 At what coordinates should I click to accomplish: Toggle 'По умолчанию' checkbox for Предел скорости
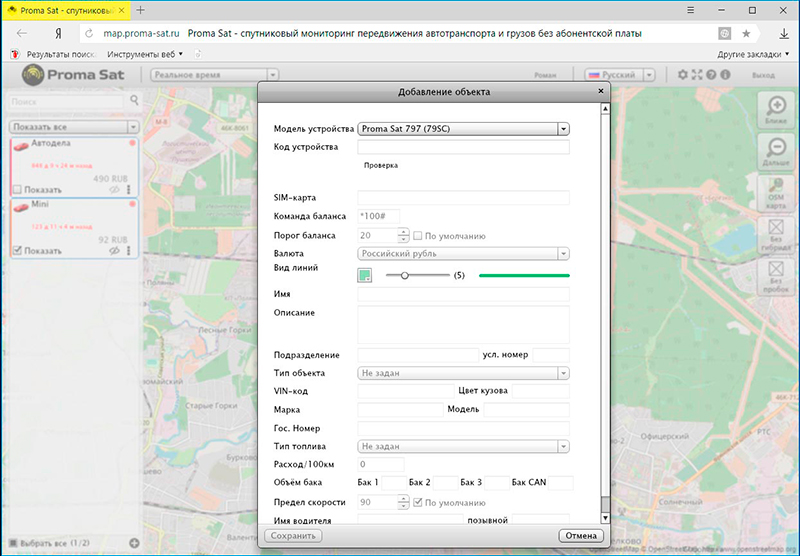418,502
